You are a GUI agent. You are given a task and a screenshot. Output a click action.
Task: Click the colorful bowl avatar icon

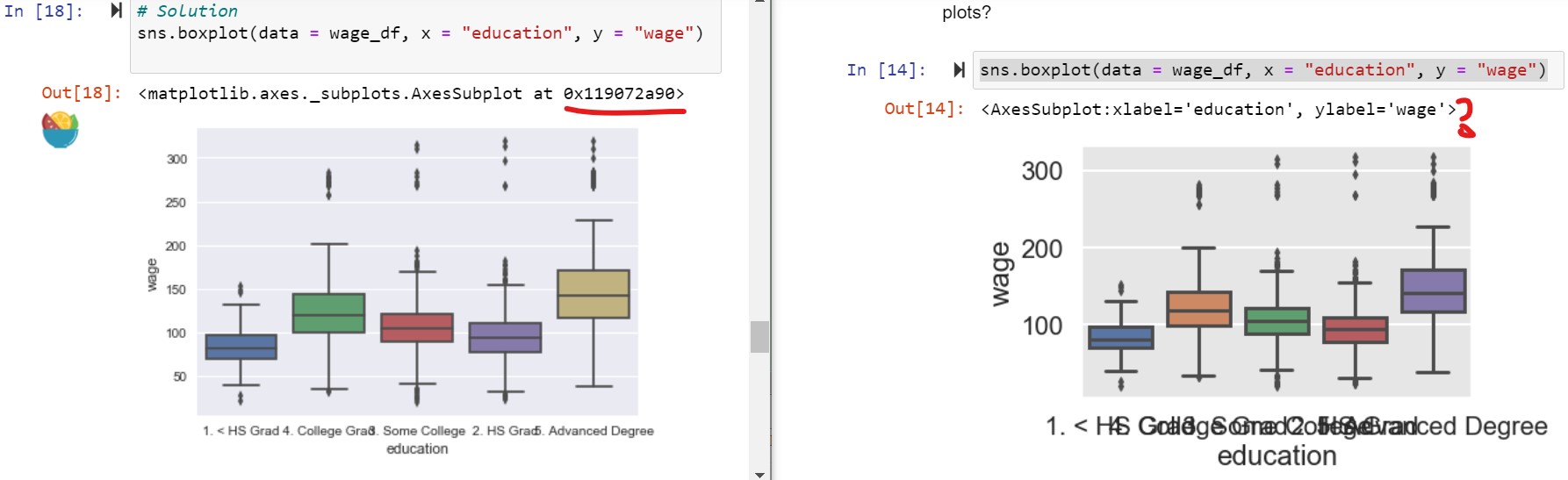coord(60,130)
